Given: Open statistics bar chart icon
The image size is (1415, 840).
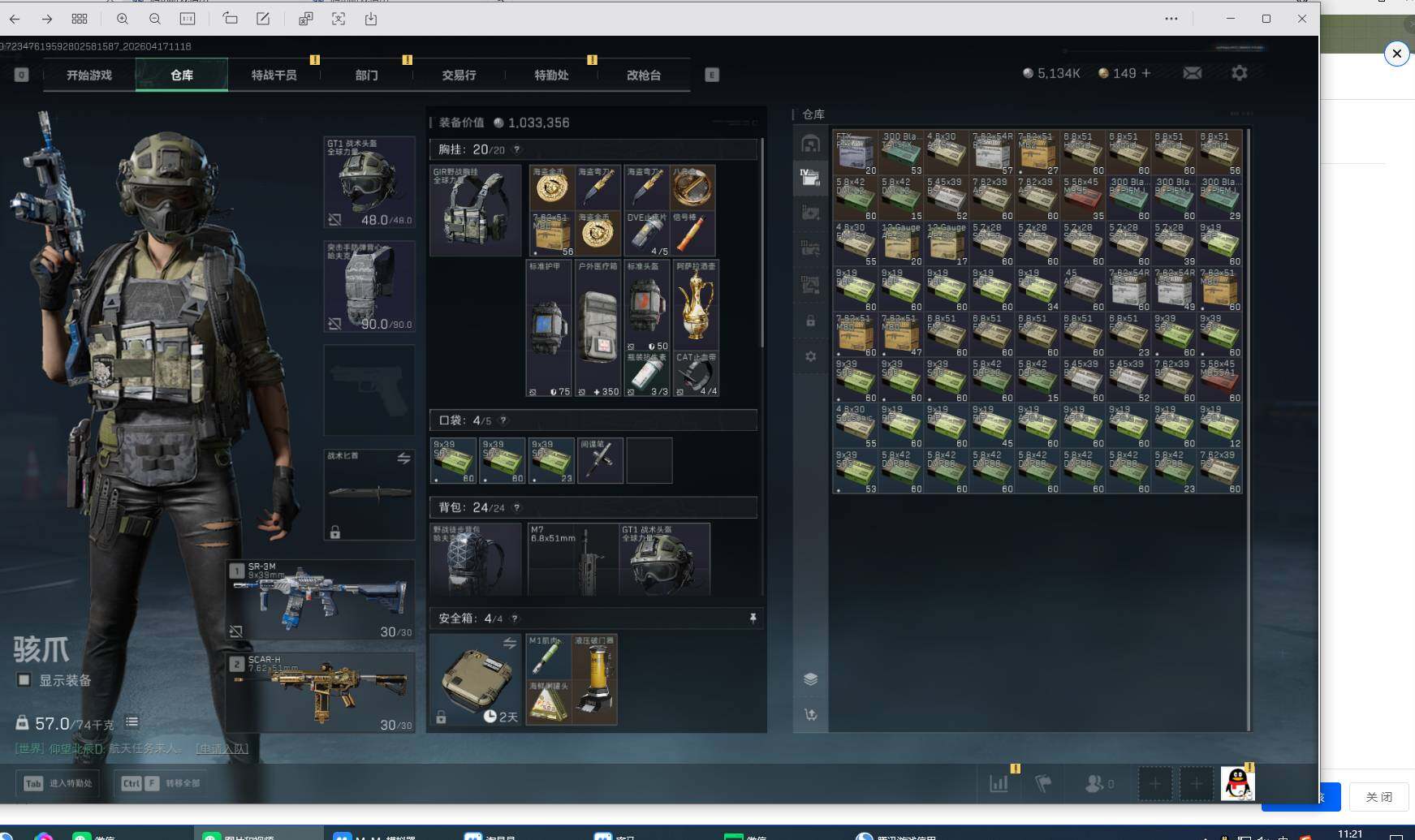Looking at the screenshot, I should click(999, 783).
